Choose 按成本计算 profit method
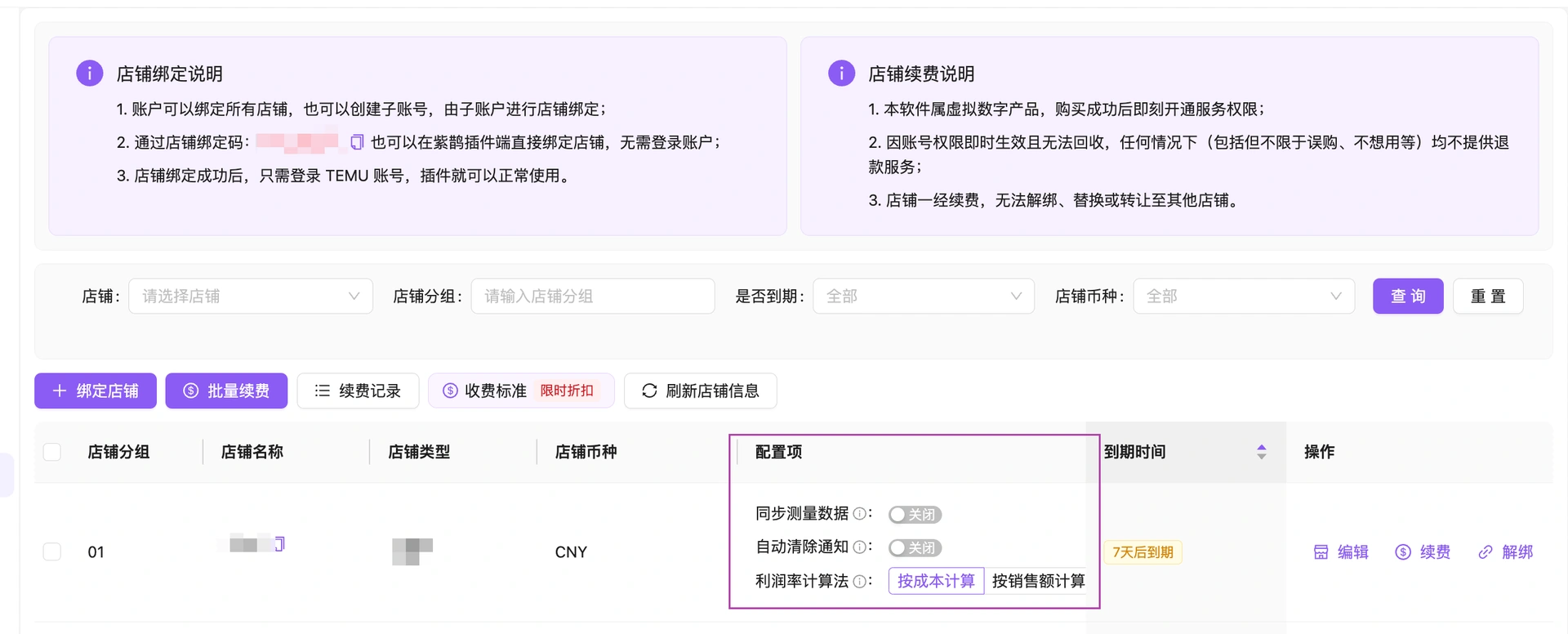Viewport: 1568px width, 634px height. click(x=936, y=581)
